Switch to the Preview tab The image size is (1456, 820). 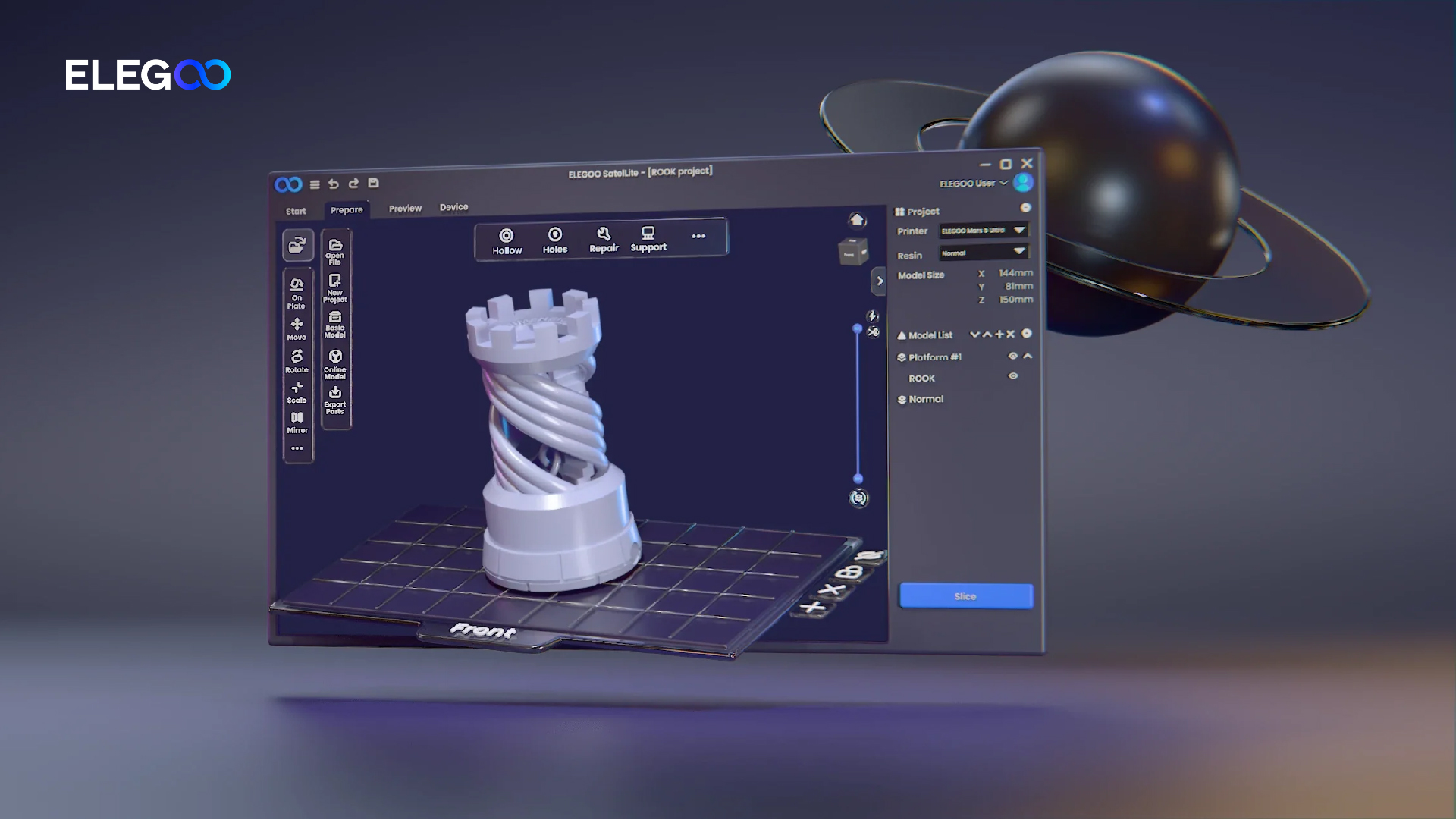tap(405, 209)
